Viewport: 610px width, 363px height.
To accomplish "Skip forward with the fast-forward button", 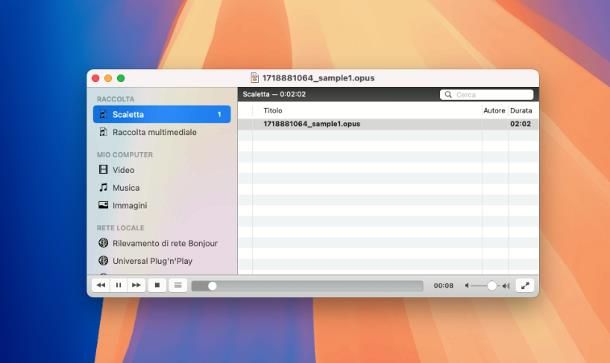I will coord(136,285).
